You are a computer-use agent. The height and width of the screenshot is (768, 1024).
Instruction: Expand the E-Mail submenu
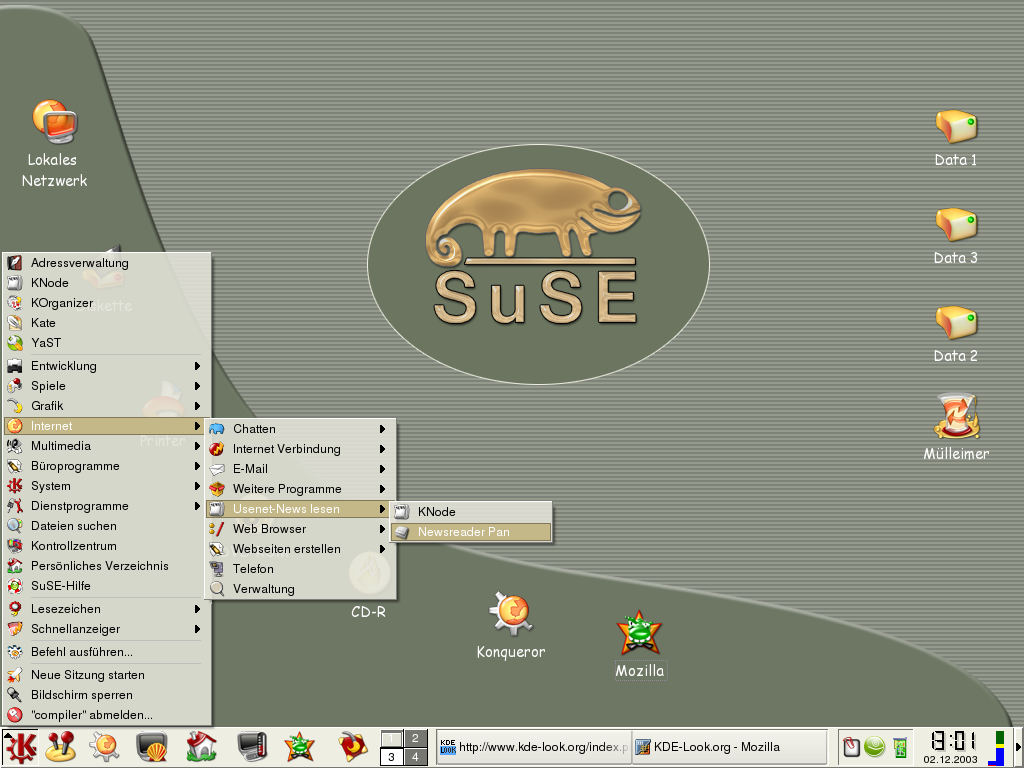tap(300, 469)
